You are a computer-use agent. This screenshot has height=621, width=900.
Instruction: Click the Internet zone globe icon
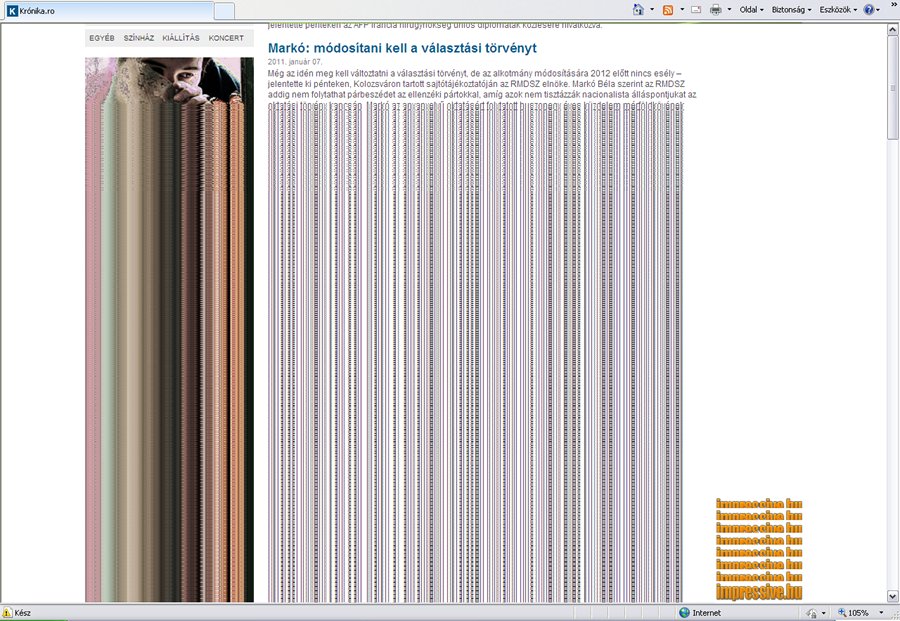(684, 612)
